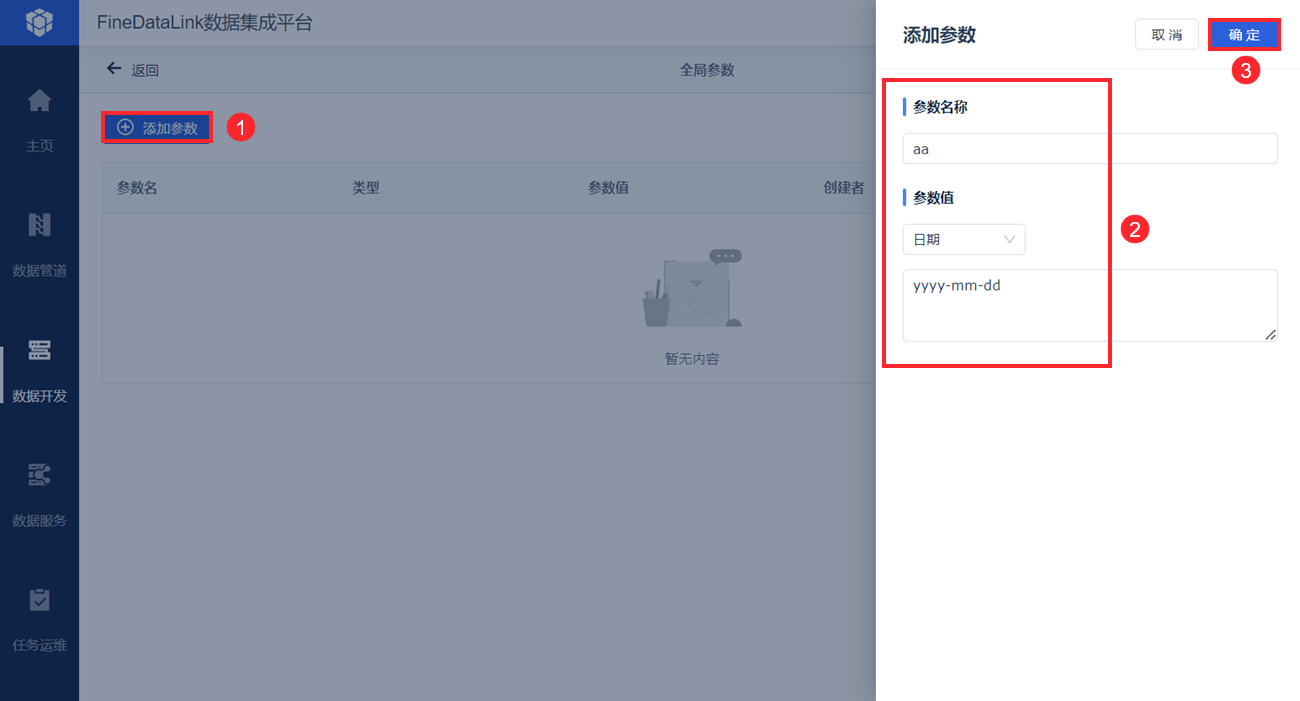Open the 任务运维 clipboard icon
1300x701 pixels.
(x=39, y=600)
